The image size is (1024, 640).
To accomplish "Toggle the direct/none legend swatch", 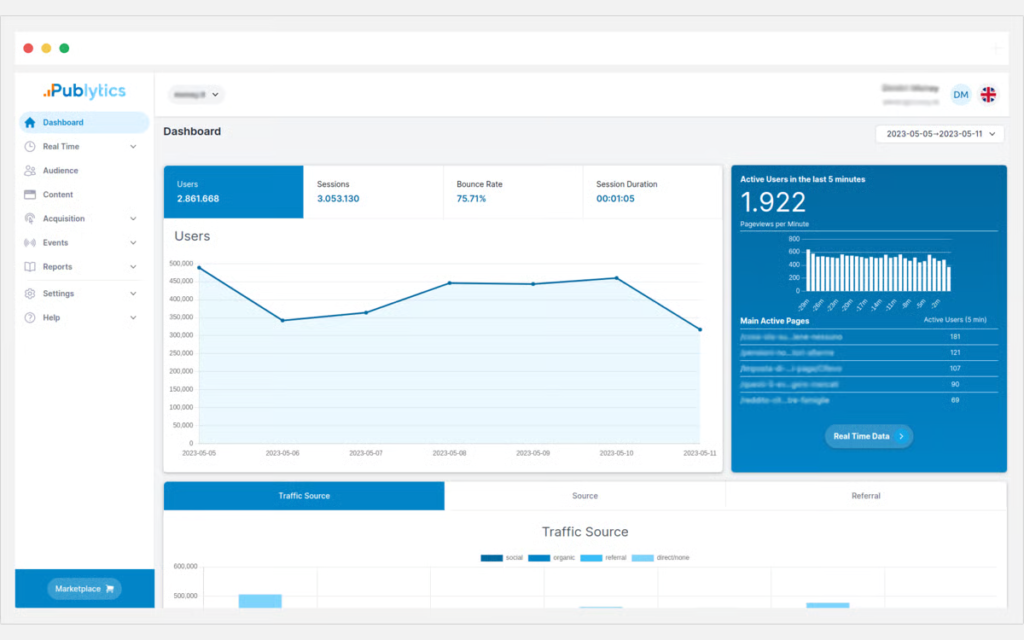I will pos(643,558).
